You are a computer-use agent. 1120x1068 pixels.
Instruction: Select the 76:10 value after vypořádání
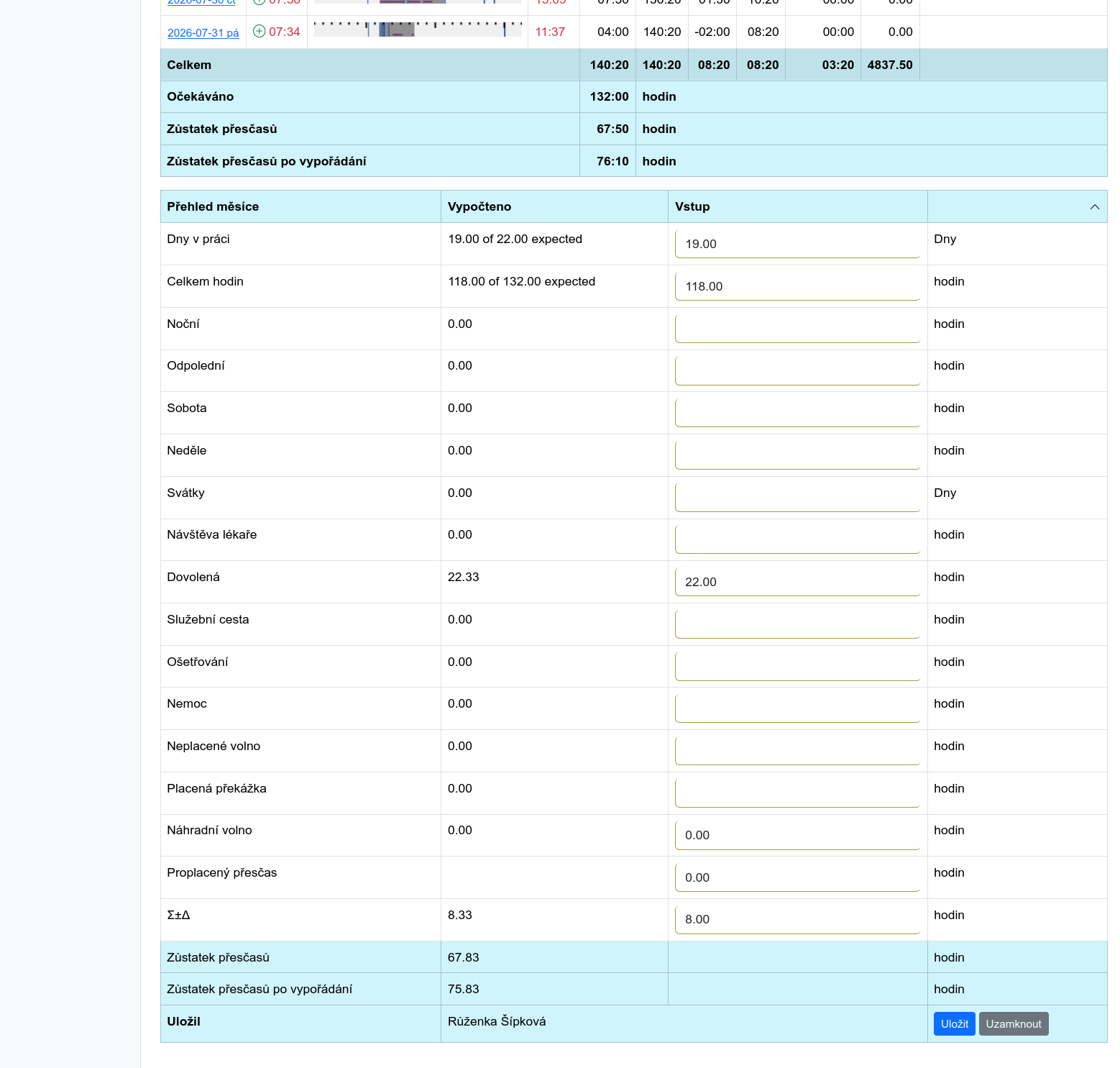pyautogui.click(x=612, y=162)
